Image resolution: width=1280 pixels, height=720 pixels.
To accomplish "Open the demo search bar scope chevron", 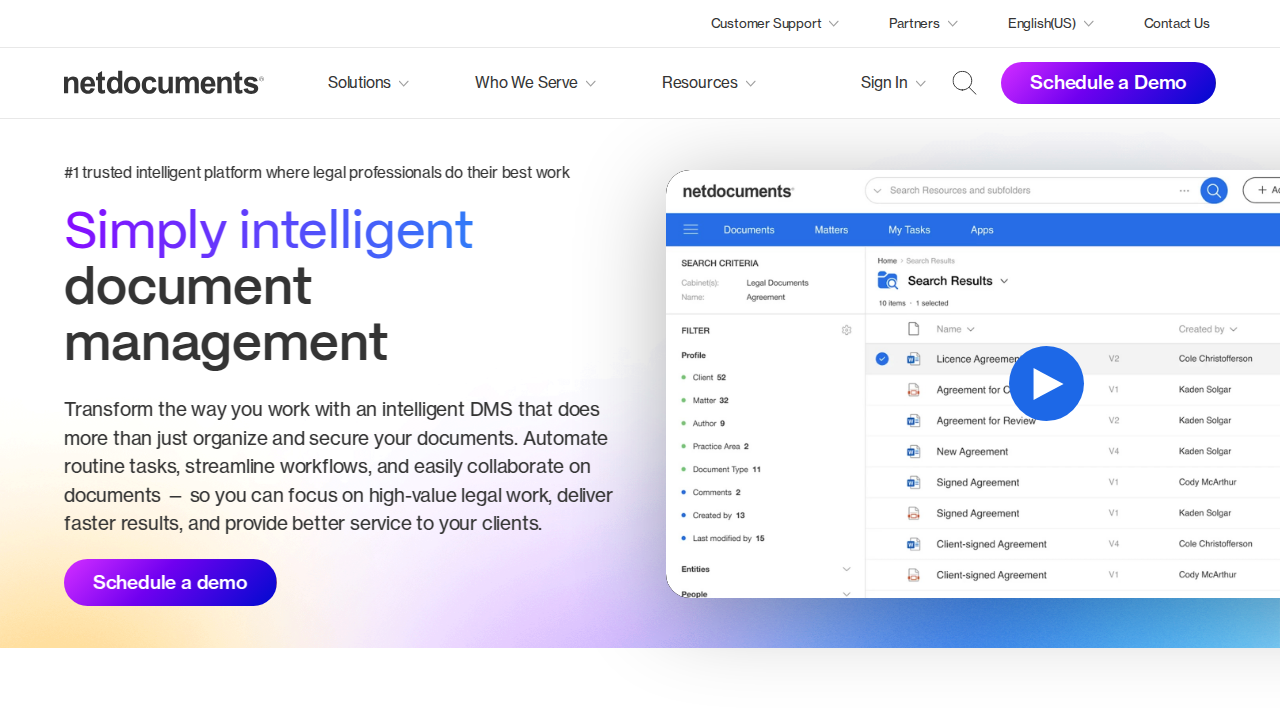I will point(877,190).
